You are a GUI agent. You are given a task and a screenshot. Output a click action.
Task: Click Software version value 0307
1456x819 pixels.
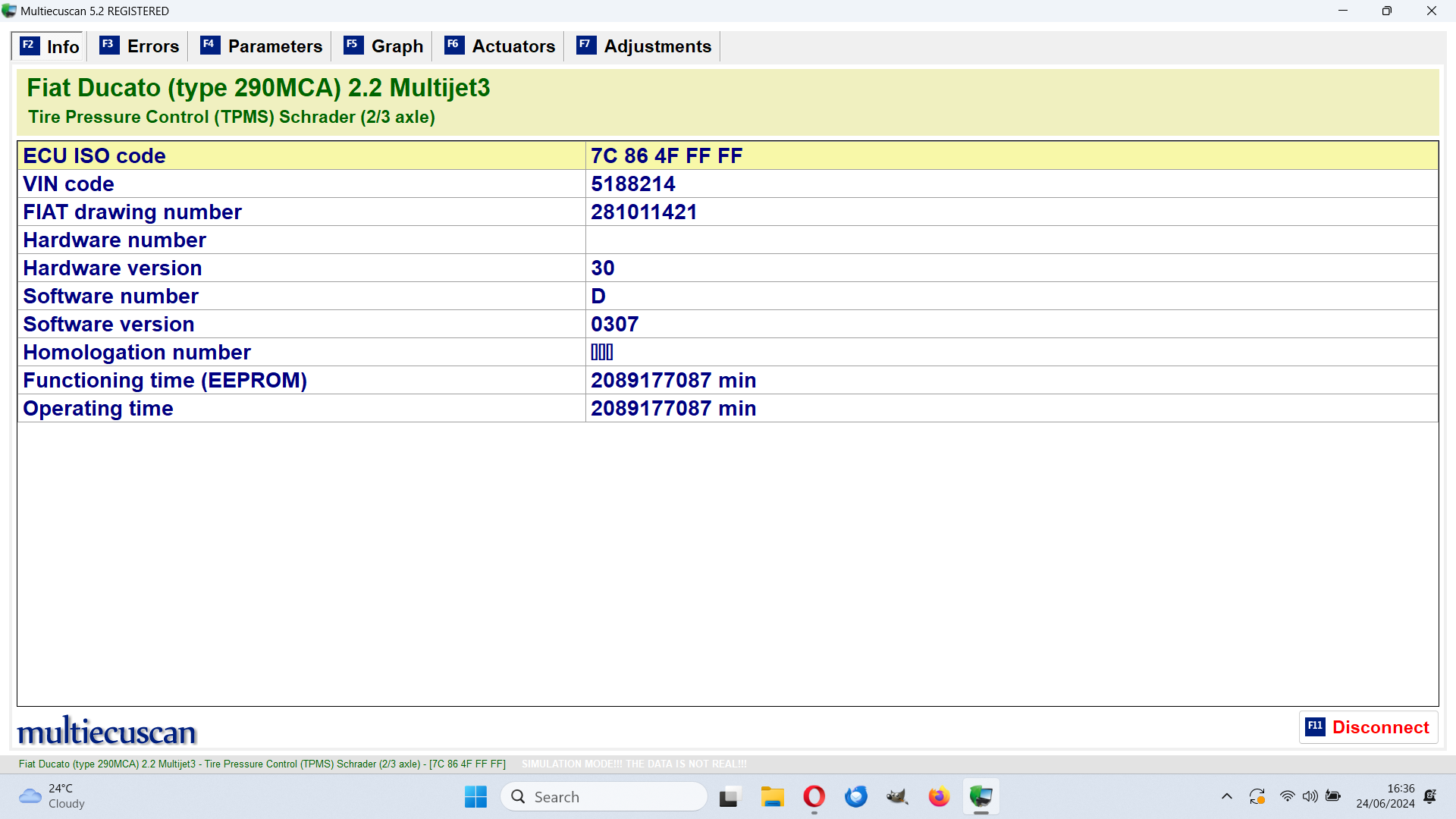[x=614, y=324]
